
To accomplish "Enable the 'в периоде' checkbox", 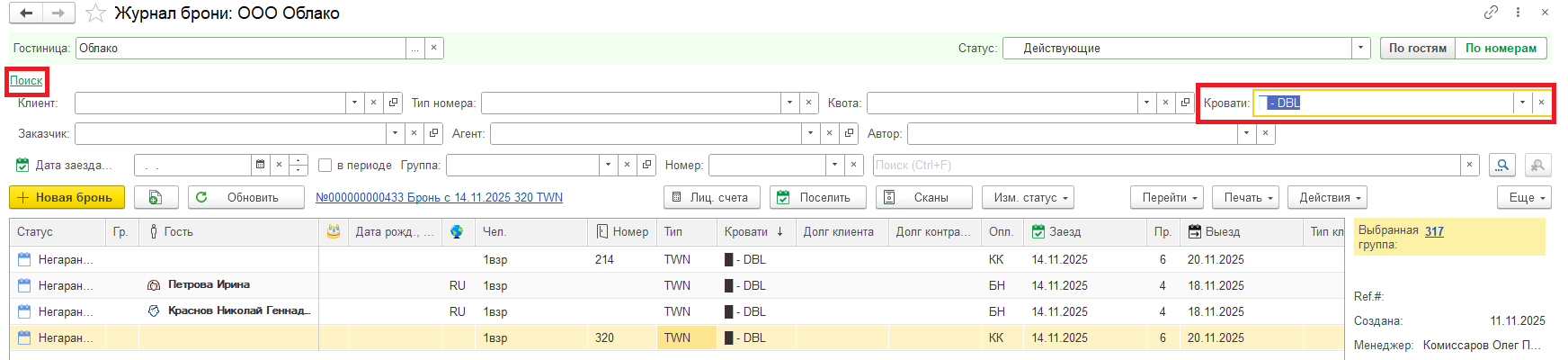I will pos(325,166).
